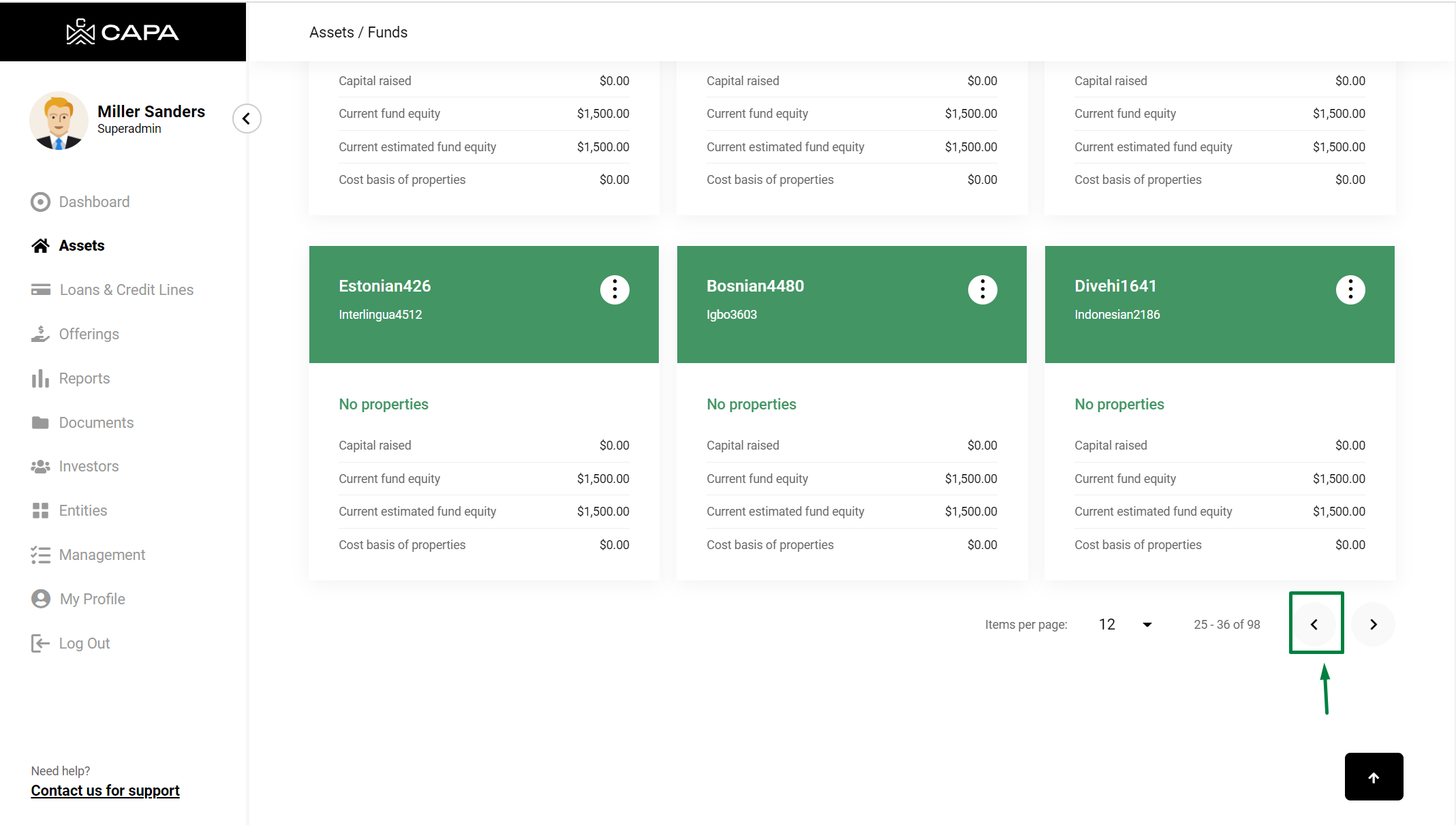Screen dimensions: 1456x825
Task: Open the Reports bar chart icon
Action: pyautogui.click(x=40, y=378)
